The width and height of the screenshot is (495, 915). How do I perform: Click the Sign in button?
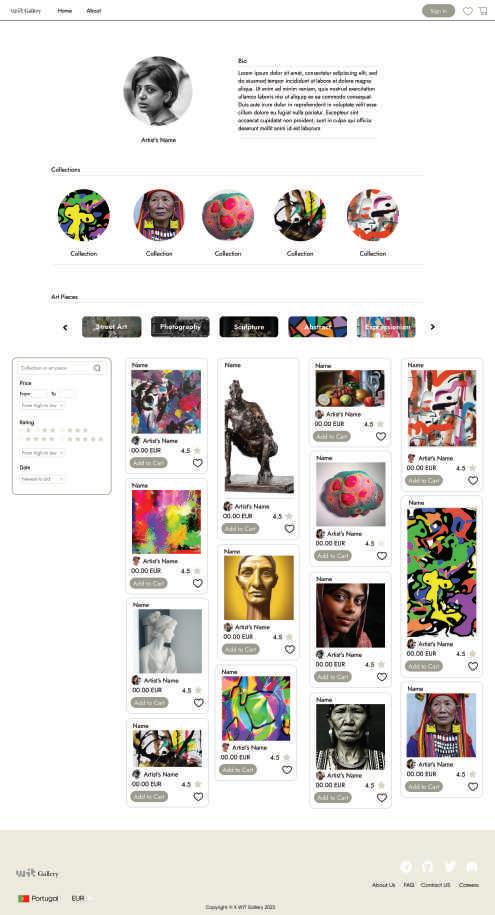point(438,11)
